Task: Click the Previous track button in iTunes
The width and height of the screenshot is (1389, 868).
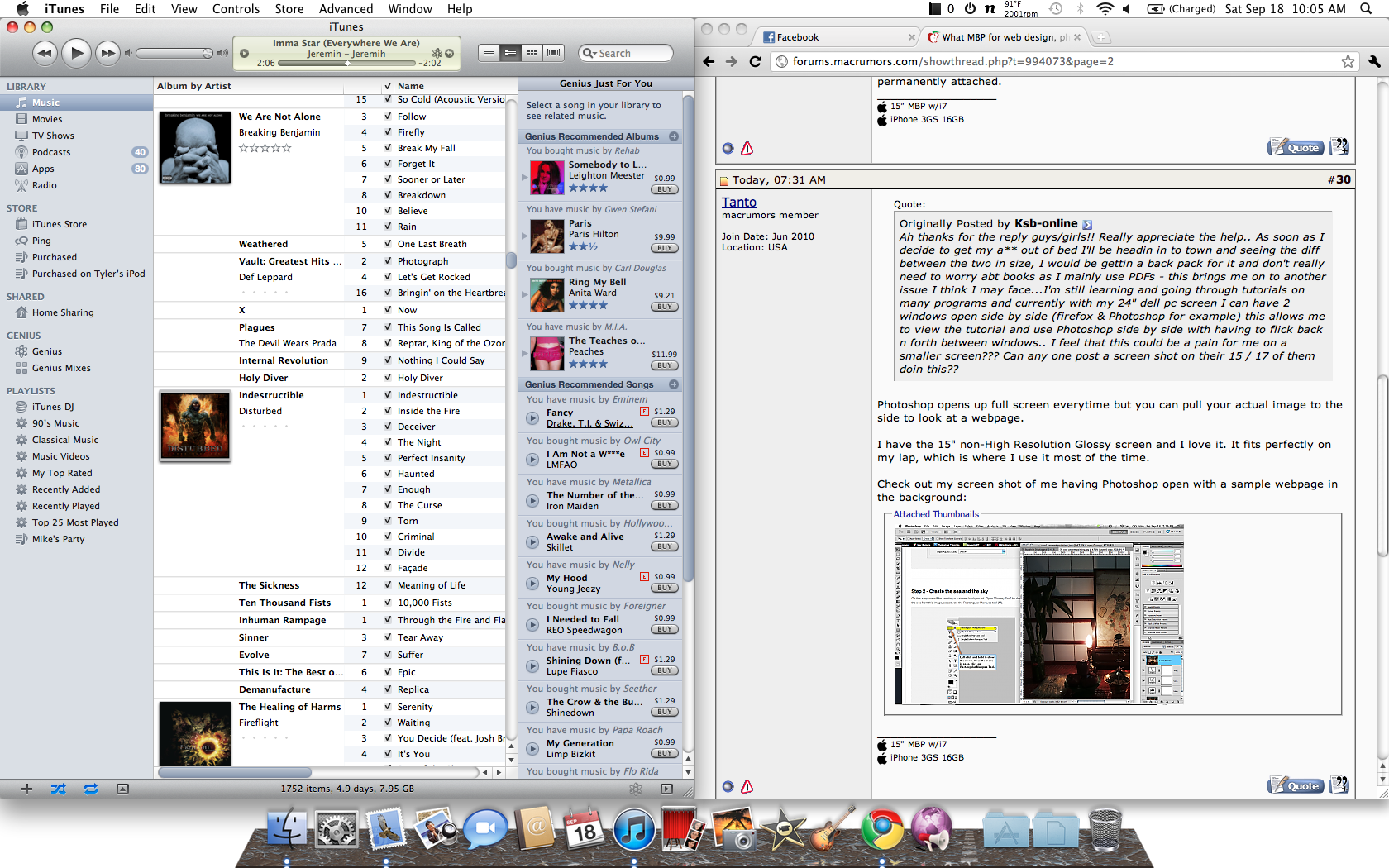Action: coord(45,53)
